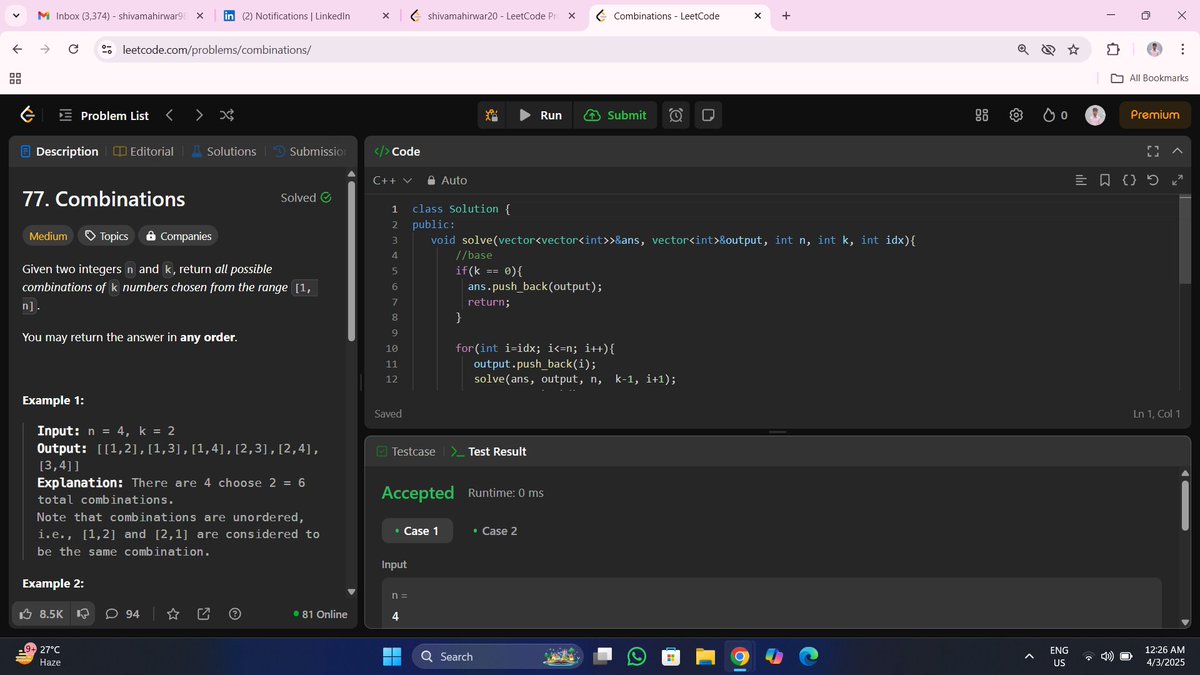
Task: Run the code
Action: [541, 115]
